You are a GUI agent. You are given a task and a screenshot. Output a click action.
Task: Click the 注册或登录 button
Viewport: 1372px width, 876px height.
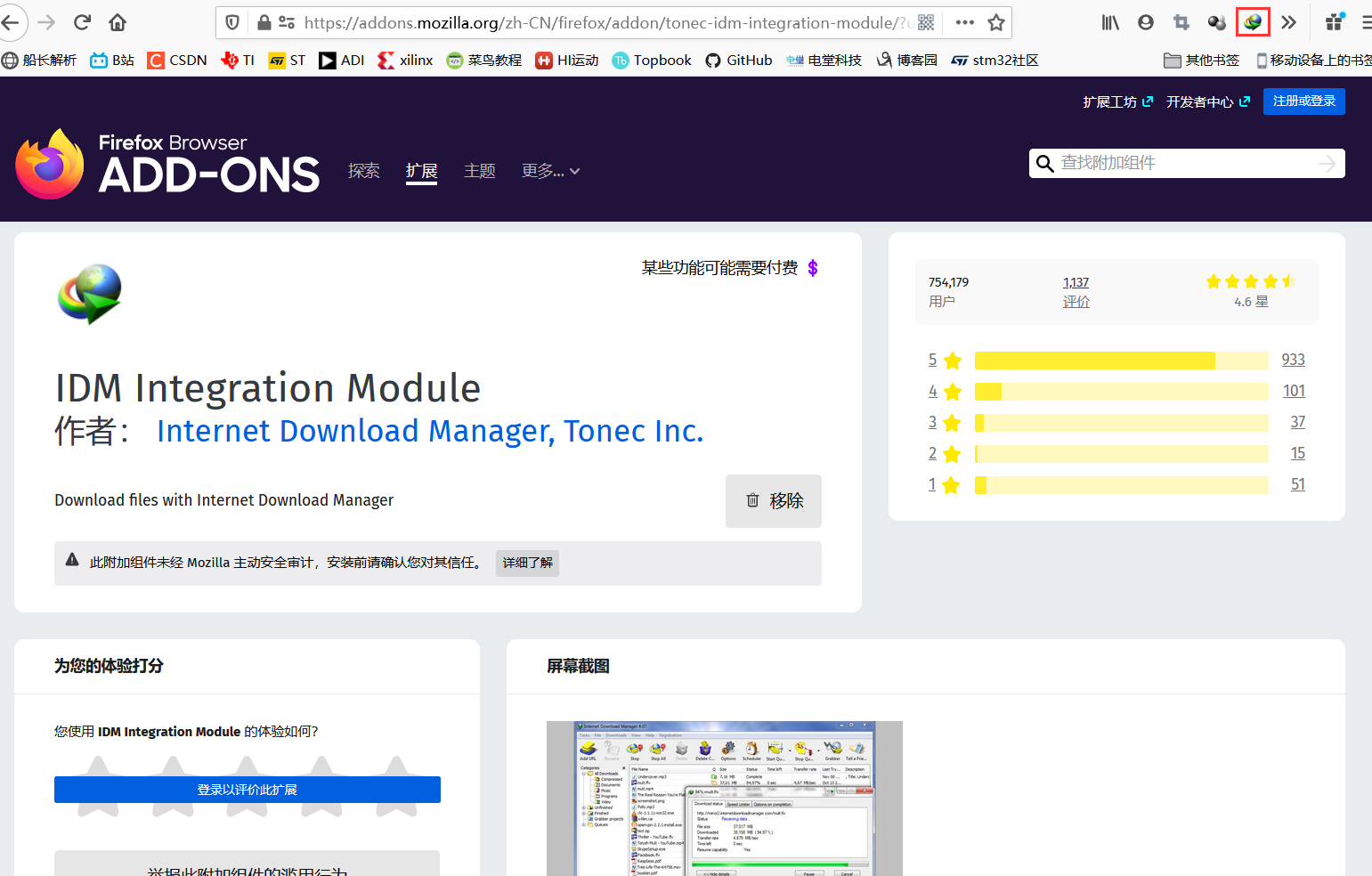point(1304,101)
